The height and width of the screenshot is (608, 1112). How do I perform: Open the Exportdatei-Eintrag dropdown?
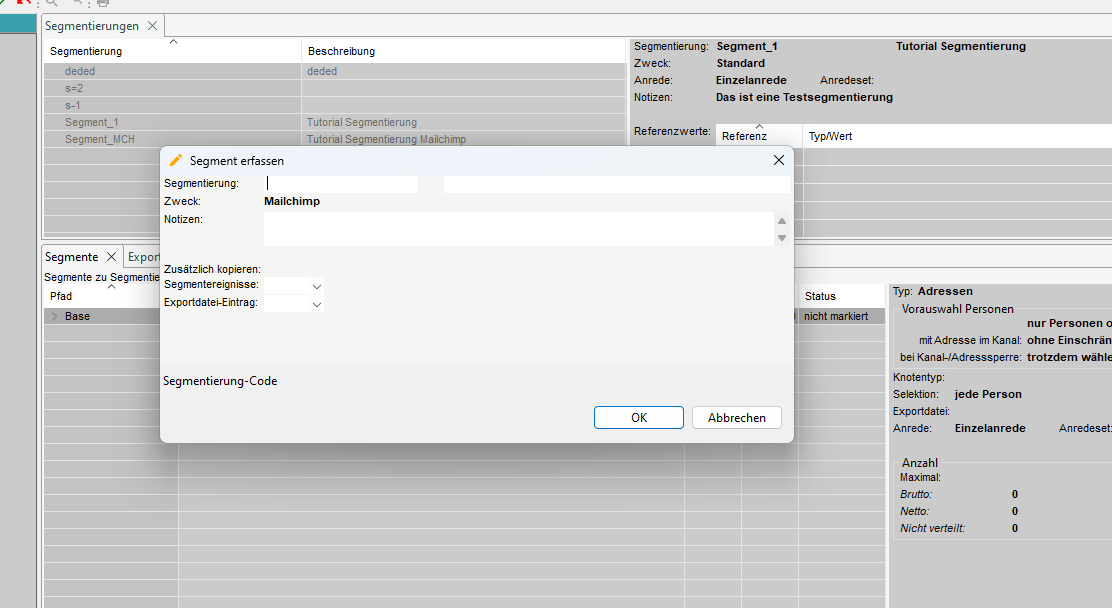pyautogui.click(x=316, y=304)
